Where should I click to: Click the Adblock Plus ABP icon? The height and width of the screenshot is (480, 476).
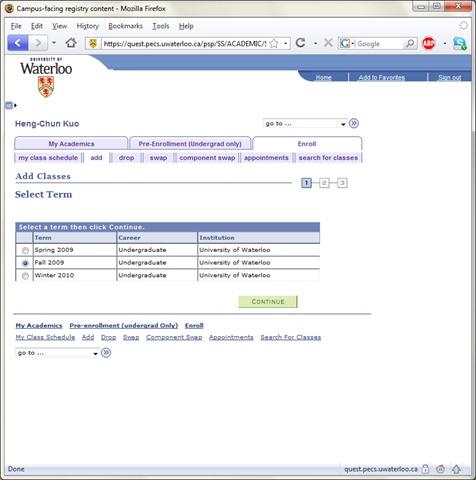(x=428, y=43)
